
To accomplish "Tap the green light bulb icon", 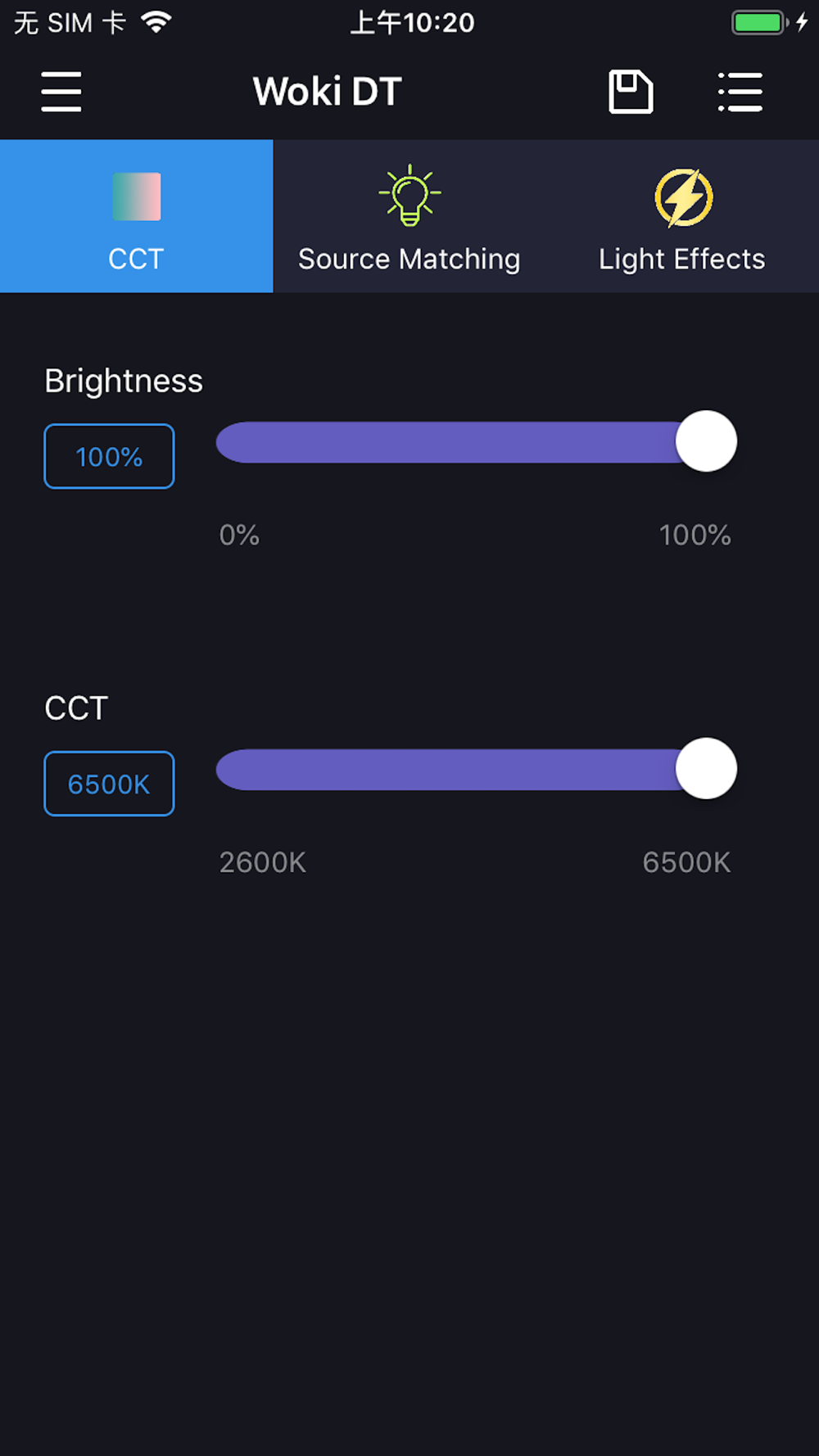I will pyautogui.click(x=409, y=195).
